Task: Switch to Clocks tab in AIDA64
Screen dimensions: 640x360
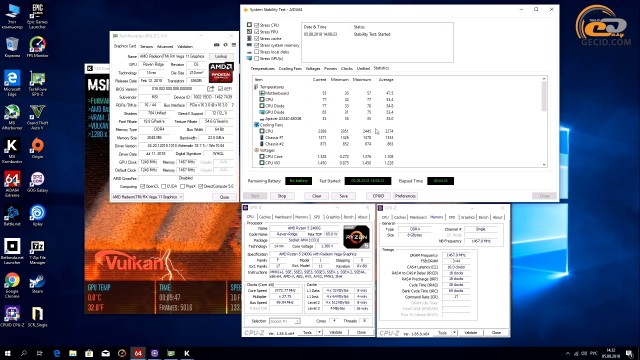Action: (x=347, y=69)
